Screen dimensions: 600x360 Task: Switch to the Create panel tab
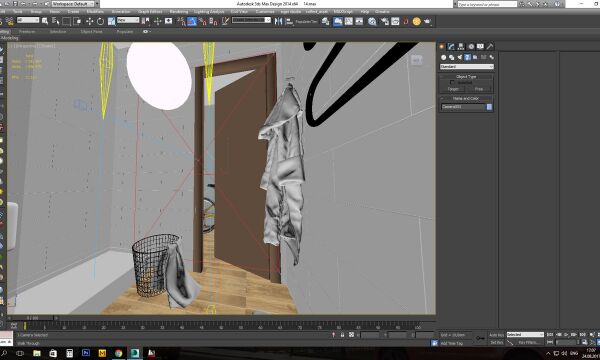(442, 46)
